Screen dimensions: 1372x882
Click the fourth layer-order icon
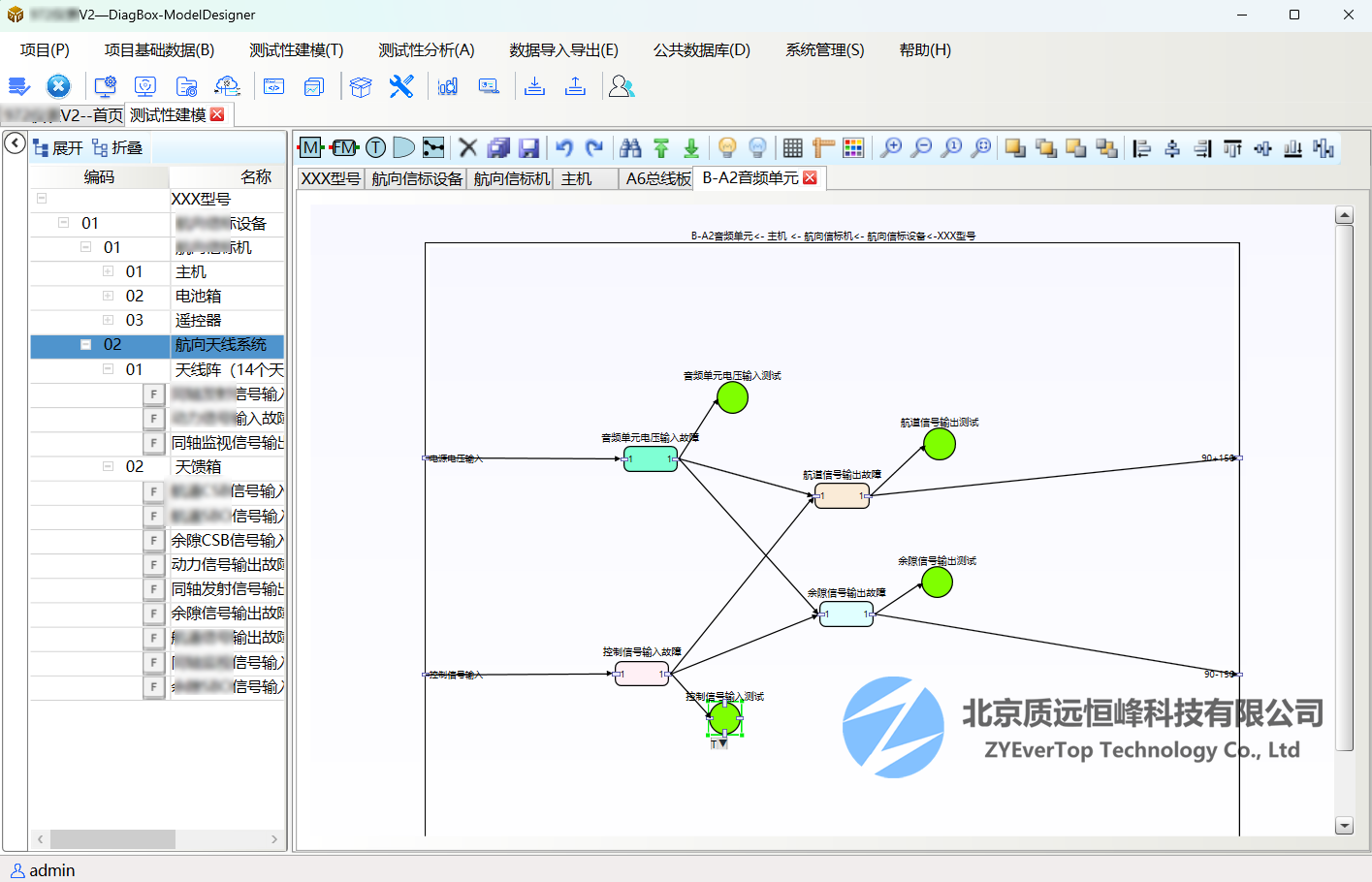click(x=1106, y=147)
